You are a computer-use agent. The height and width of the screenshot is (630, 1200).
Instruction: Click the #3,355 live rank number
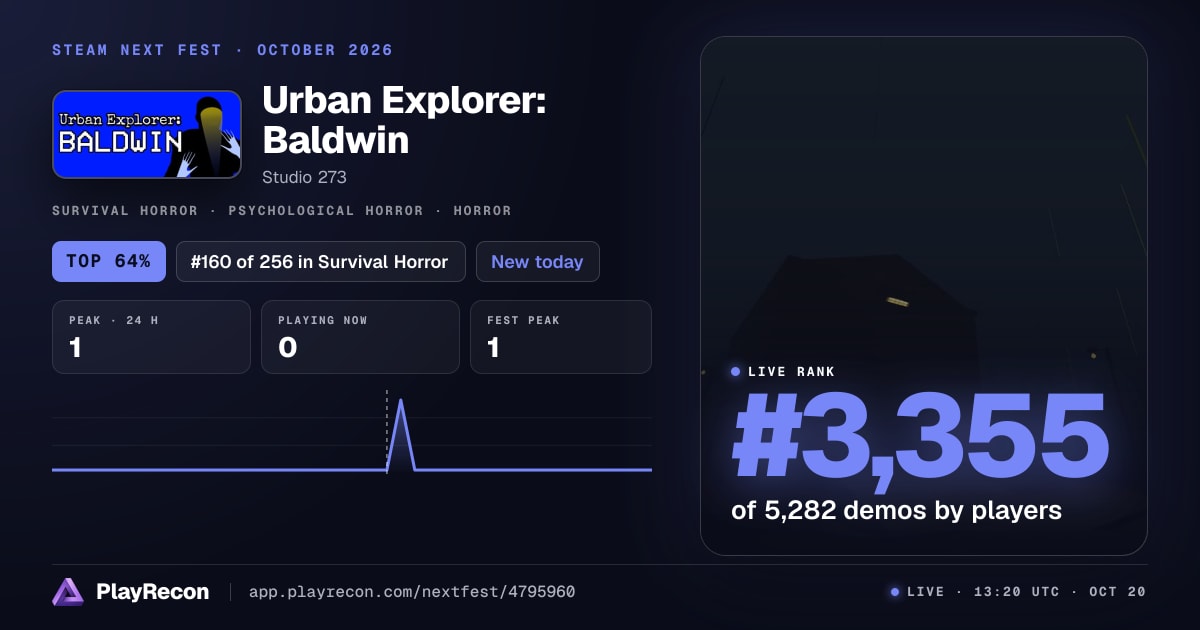click(920, 437)
